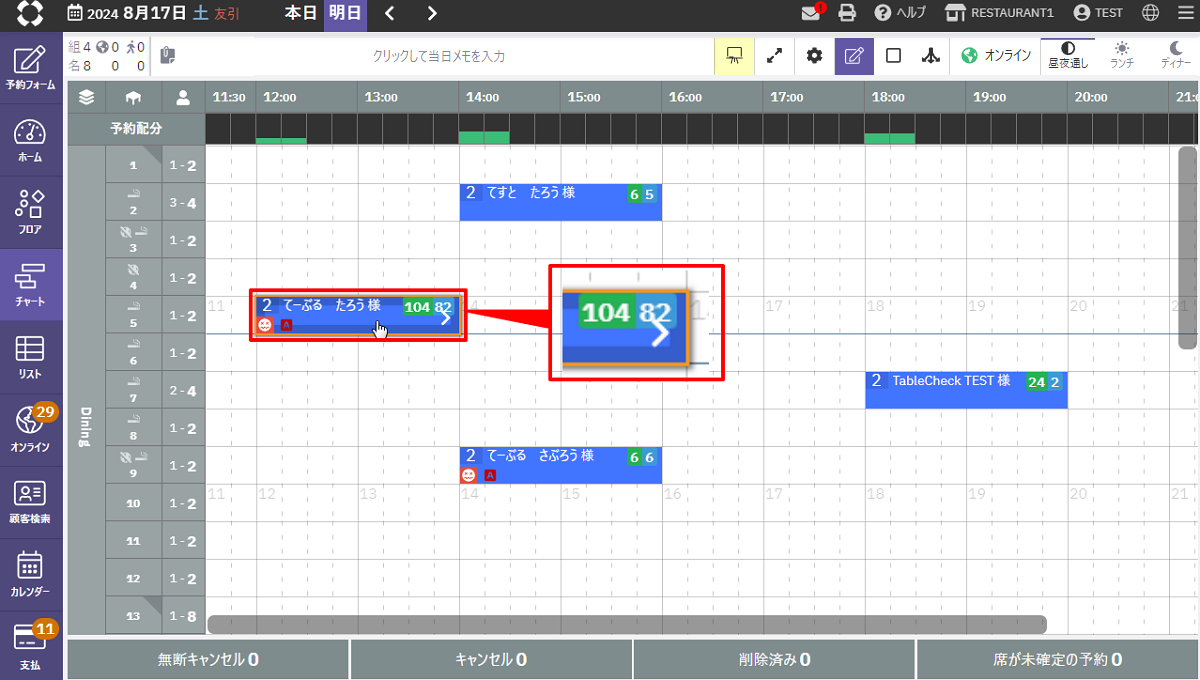Click the layers stack icon in chart header
This screenshot has height=680, width=1200.
(87, 97)
